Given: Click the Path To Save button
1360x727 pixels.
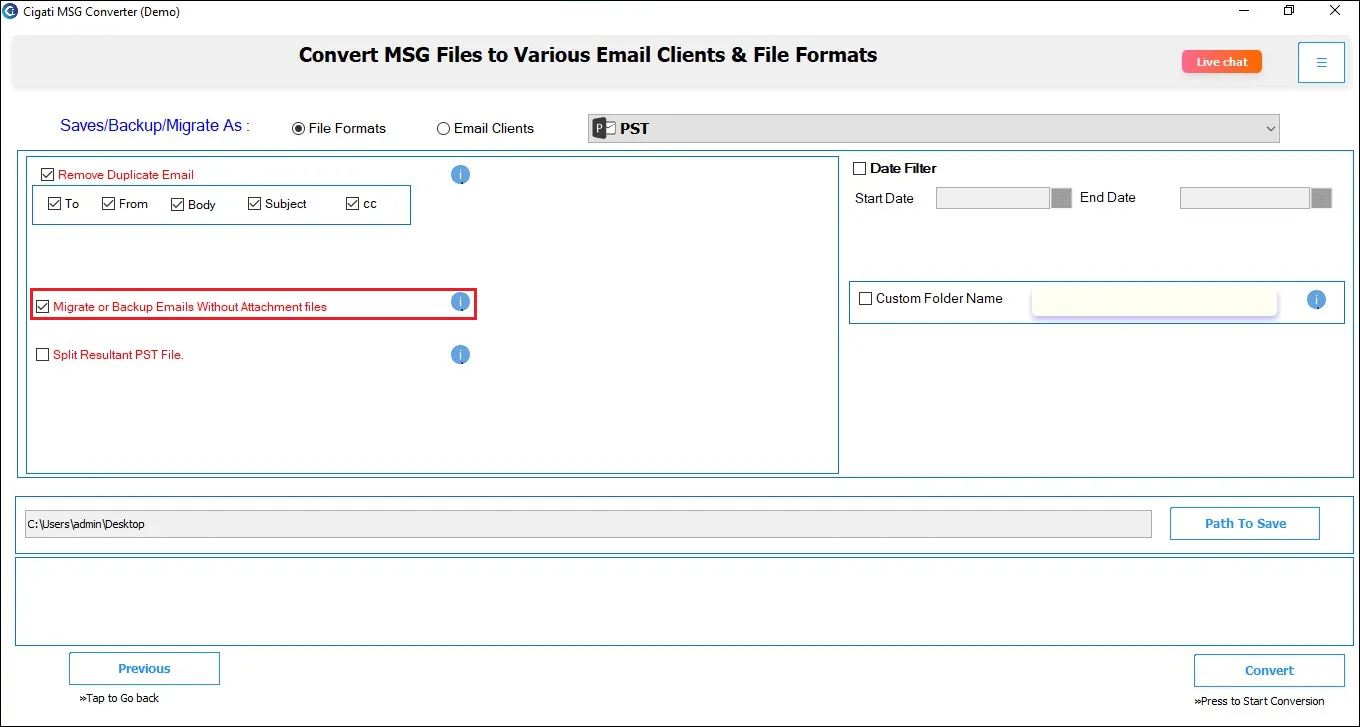Looking at the screenshot, I should pyautogui.click(x=1245, y=523).
